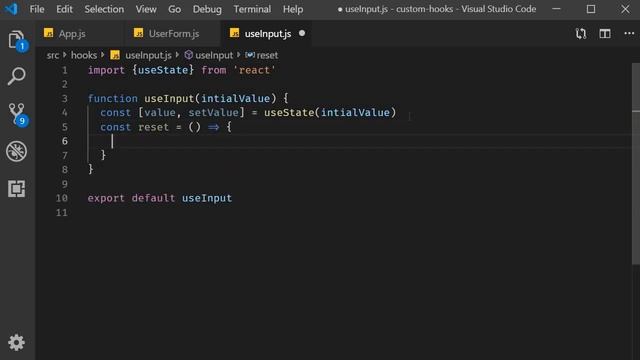This screenshot has width=640, height=360.
Task: Select the useInput.js tab
Action: [267, 33]
